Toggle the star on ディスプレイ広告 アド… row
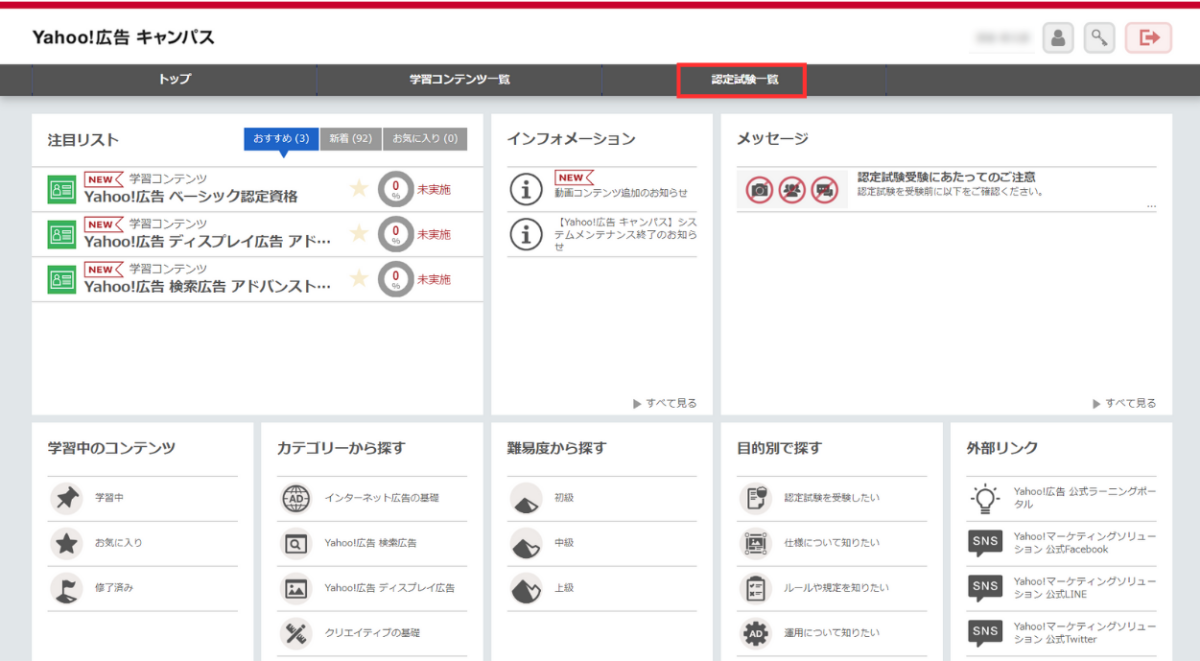The image size is (1200, 661). point(359,234)
